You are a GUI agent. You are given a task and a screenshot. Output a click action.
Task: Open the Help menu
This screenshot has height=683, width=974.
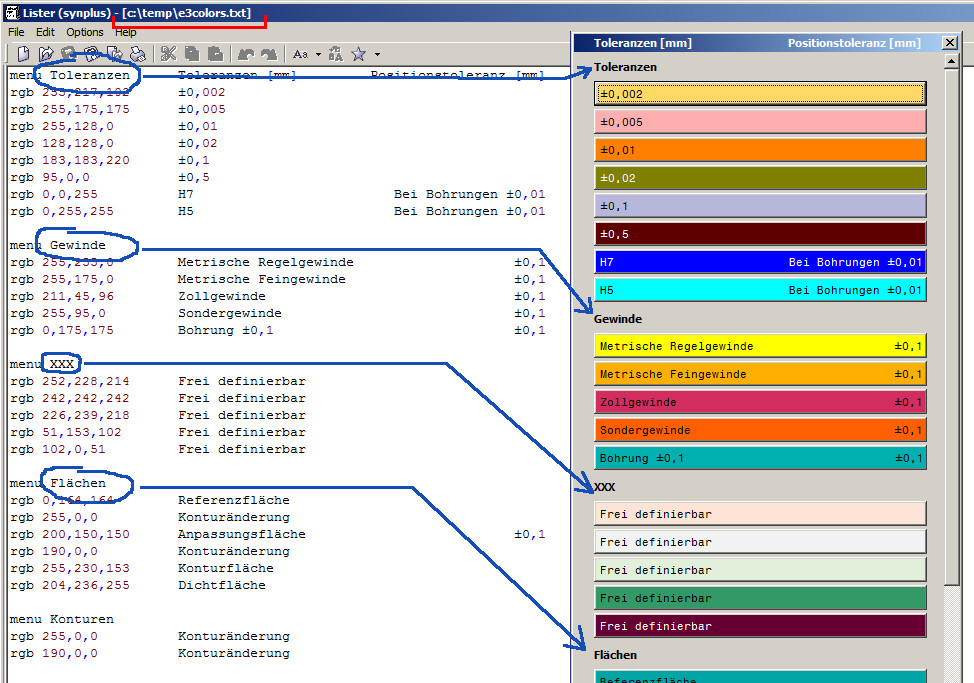pyautogui.click(x=125, y=32)
